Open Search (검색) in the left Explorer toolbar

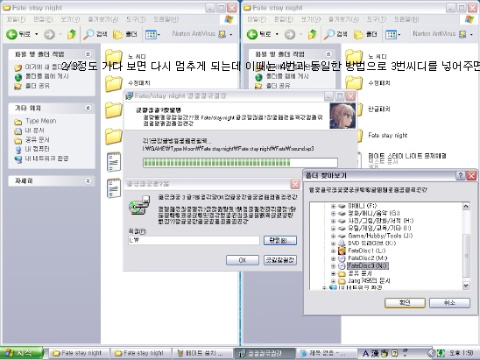95,34
